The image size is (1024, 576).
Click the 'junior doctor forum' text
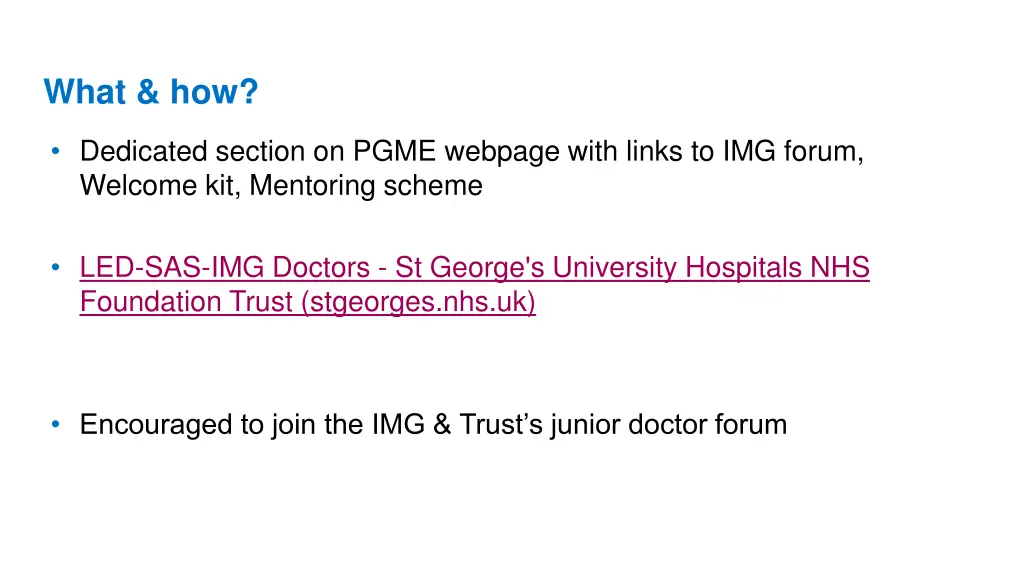[669, 425]
